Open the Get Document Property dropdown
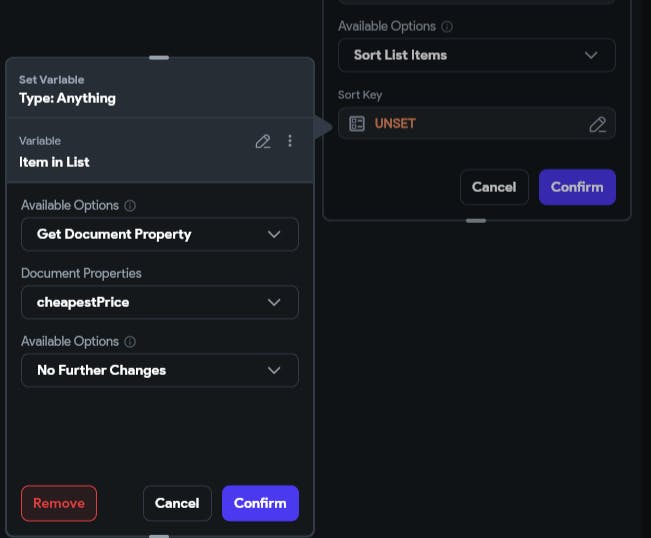651x538 pixels. point(160,235)
